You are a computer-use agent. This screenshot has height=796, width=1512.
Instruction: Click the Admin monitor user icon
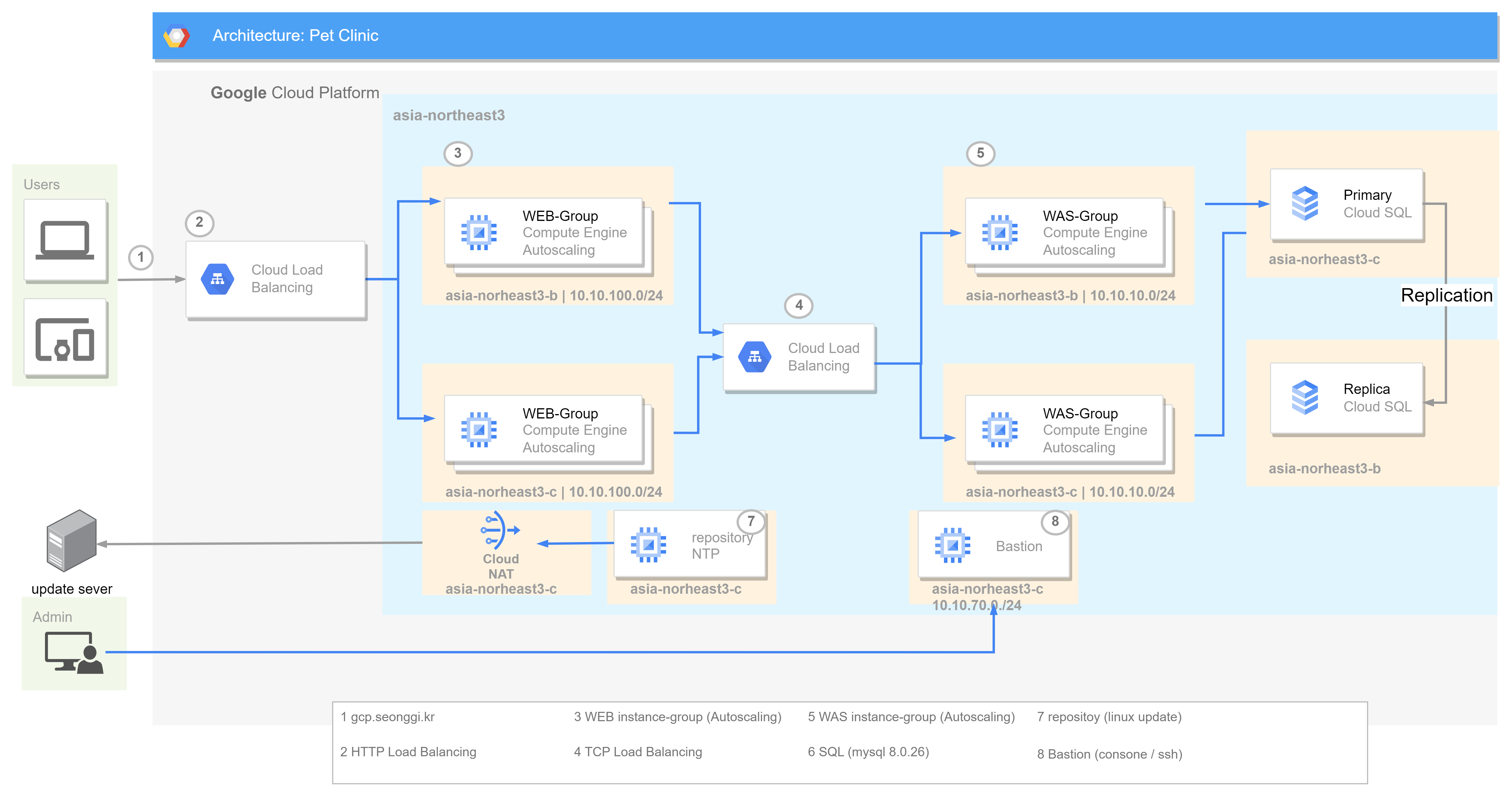[x=74, y=652]
